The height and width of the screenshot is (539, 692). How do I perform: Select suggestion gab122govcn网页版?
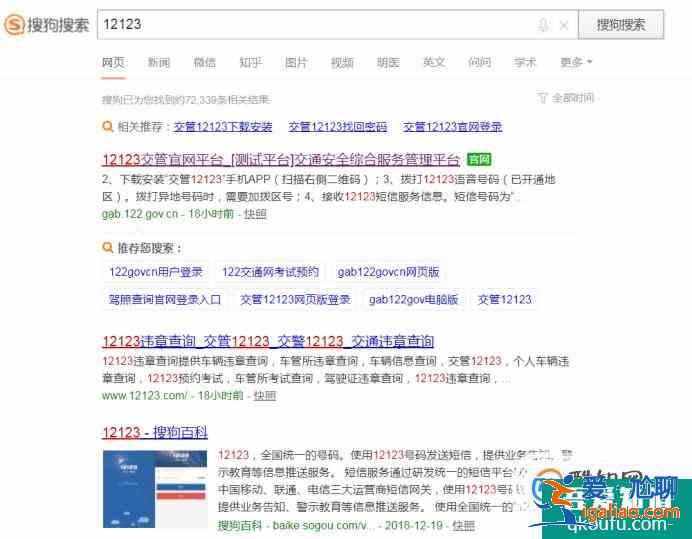coord(388,272)
